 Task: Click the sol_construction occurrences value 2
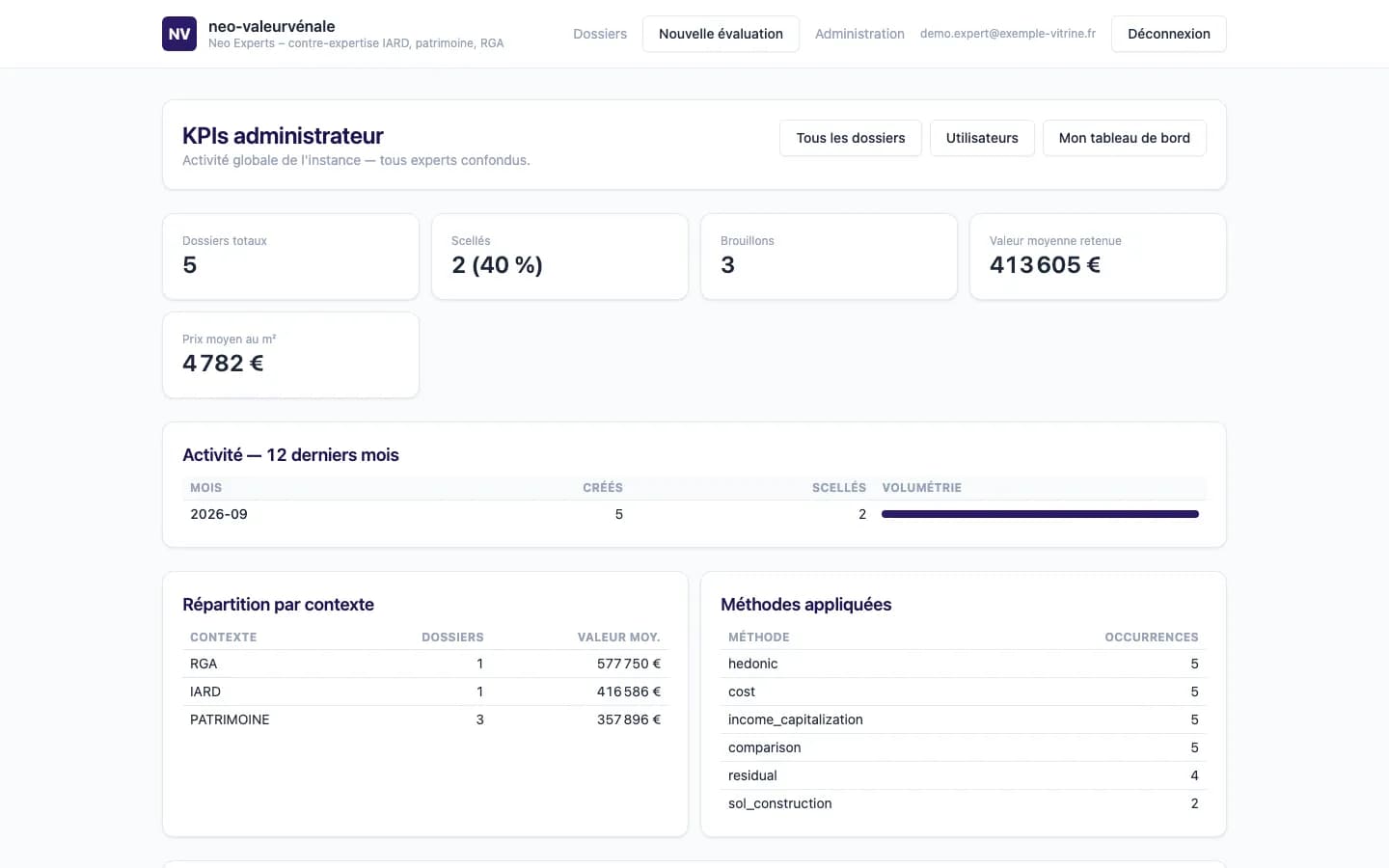click(1194, 803)
